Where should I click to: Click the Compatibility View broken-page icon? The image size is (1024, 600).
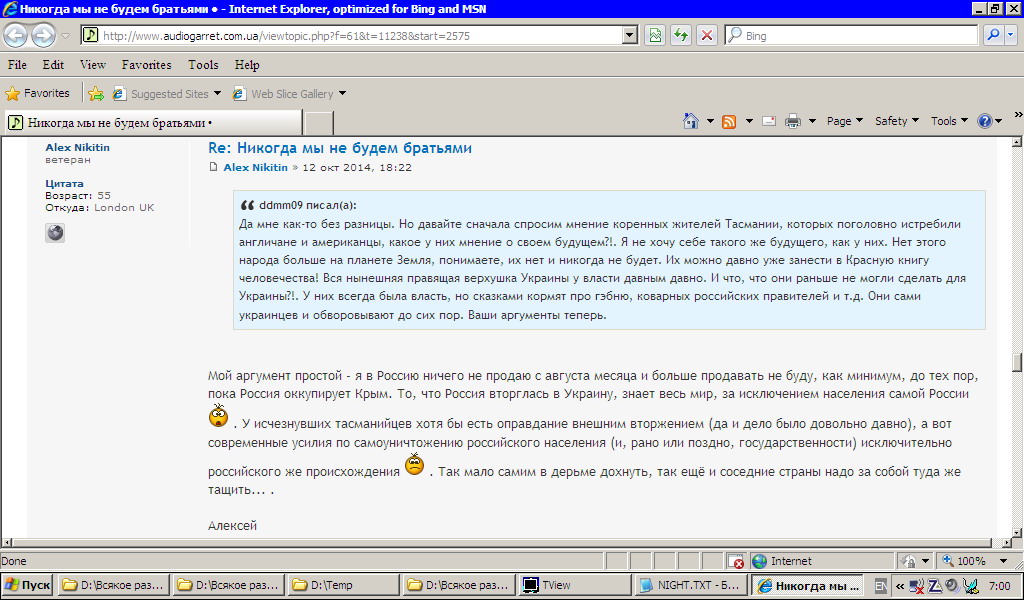coord(654,36)
